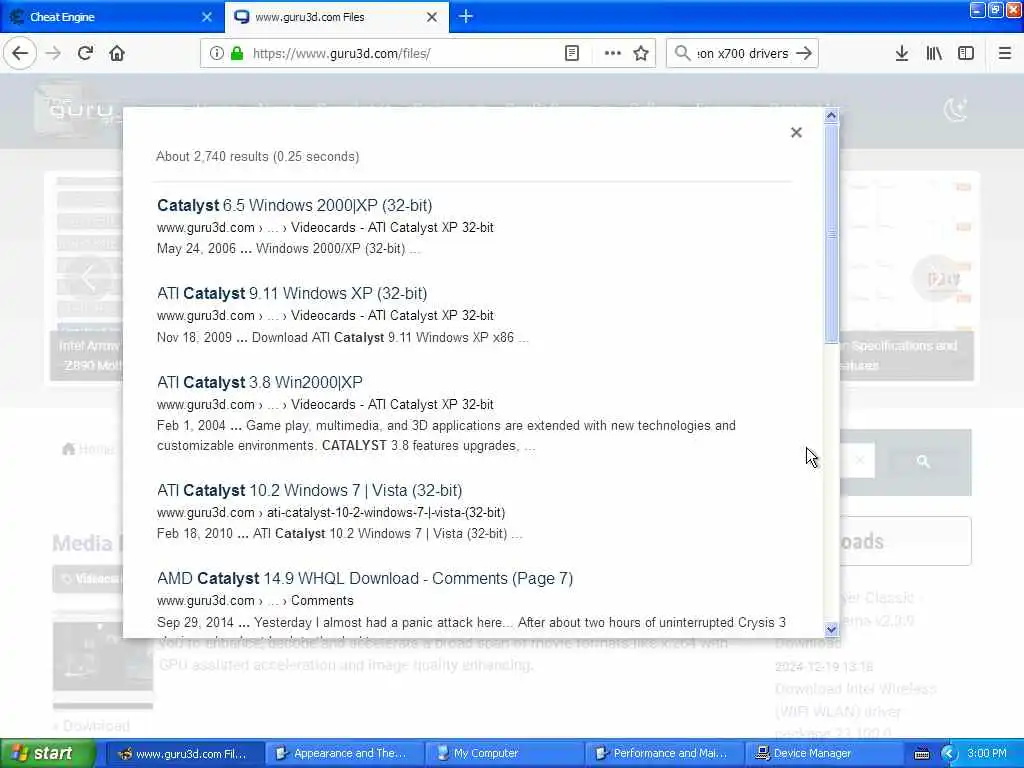Click the 3:00 PM system clock

(987, 754)
